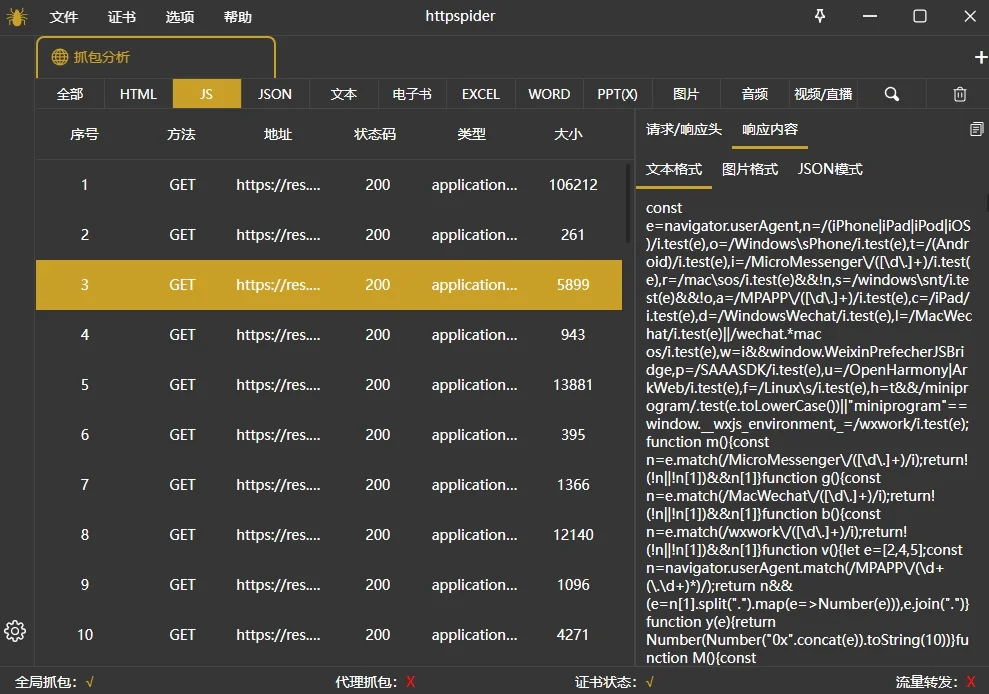
Task: Toggle 全局抓包 status checkmark
Action: pos(90,682)
